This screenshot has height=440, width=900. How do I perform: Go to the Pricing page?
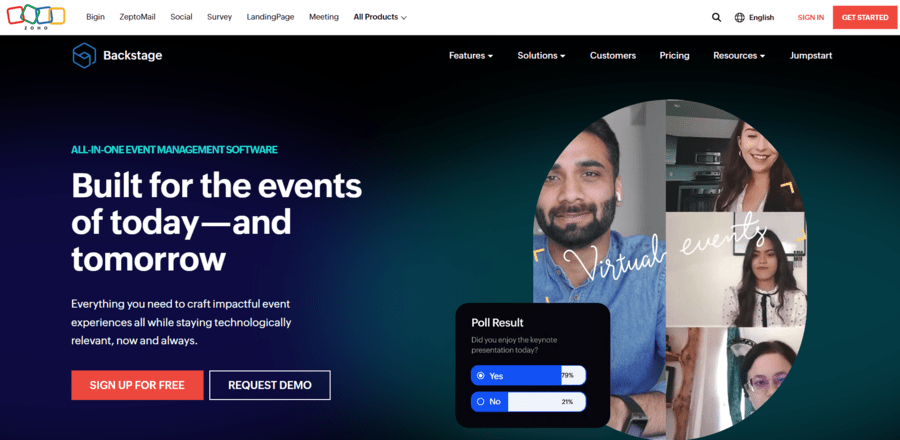click(x=674, y=56)
